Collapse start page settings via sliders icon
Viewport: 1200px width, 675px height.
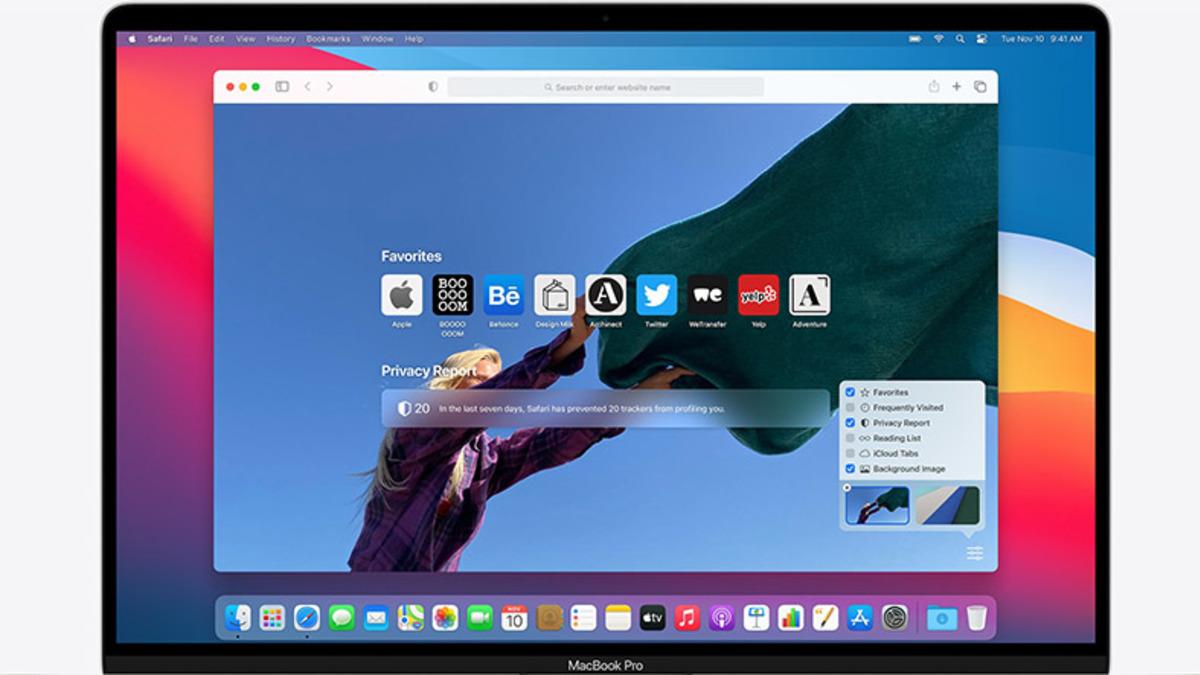click(x=975, y=553)
